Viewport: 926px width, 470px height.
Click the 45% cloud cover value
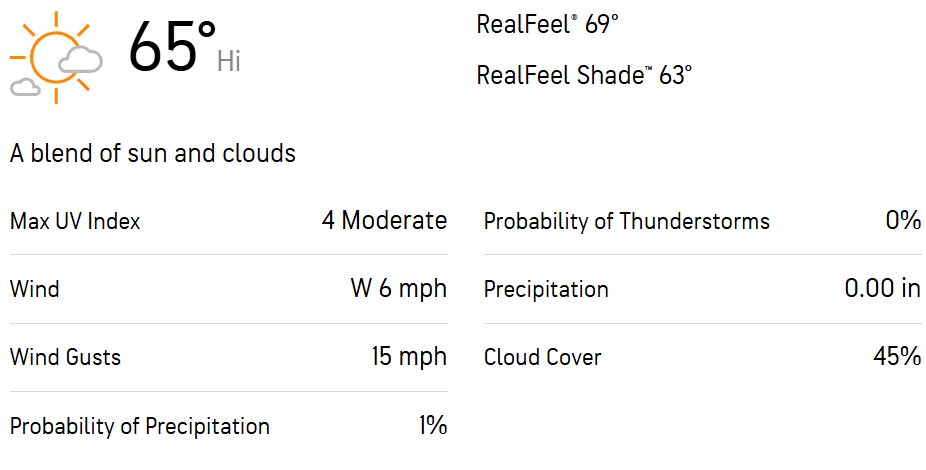coord(897,357)
